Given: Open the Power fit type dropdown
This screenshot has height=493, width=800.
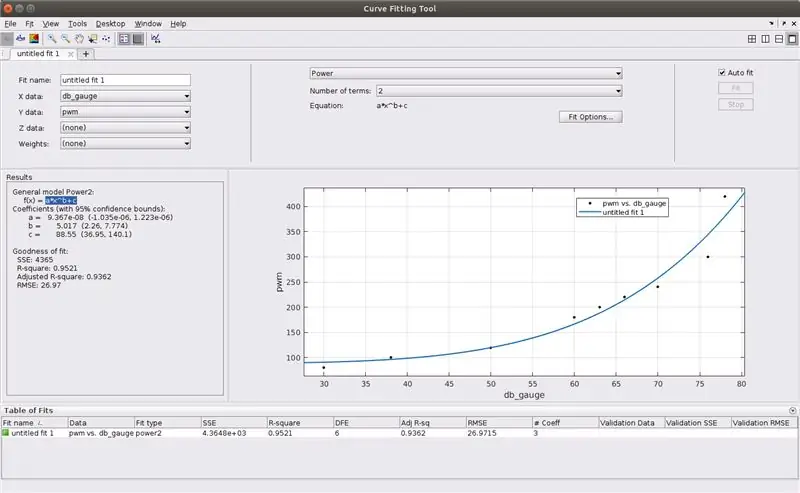Looking at the screenshot, I should (x=466, y=73).
